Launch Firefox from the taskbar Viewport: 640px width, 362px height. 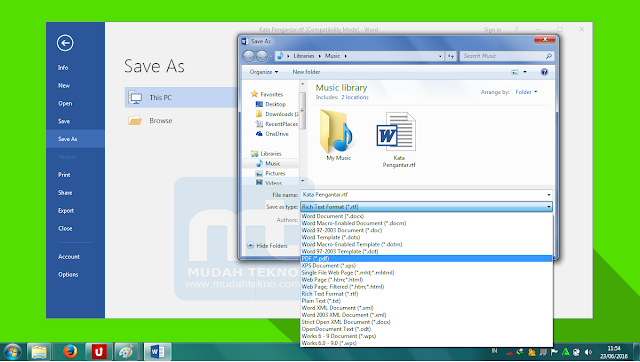70,351
